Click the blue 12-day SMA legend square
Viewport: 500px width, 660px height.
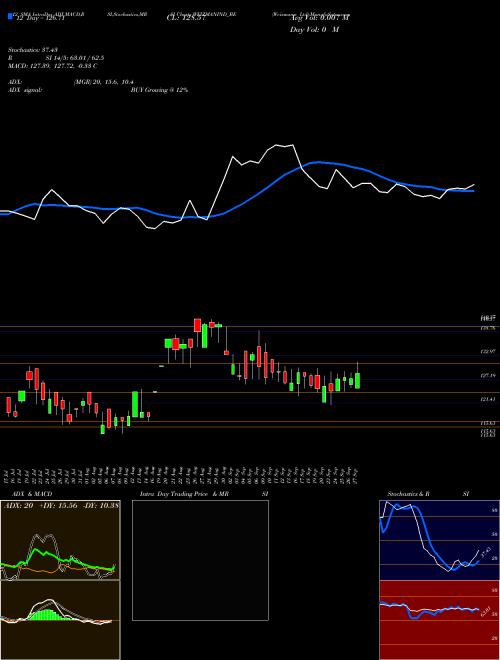[x=11, y=16]
